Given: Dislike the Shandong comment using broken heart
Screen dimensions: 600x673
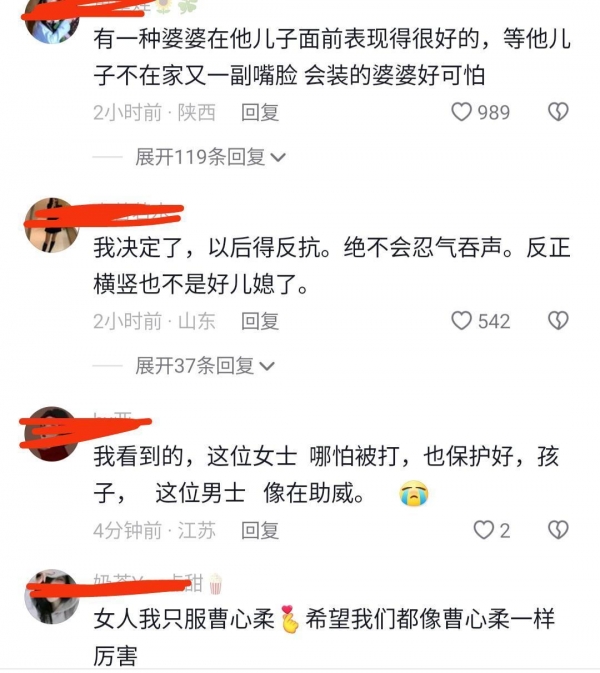Looking at the screenshot, I should click(x=558, y=321).
